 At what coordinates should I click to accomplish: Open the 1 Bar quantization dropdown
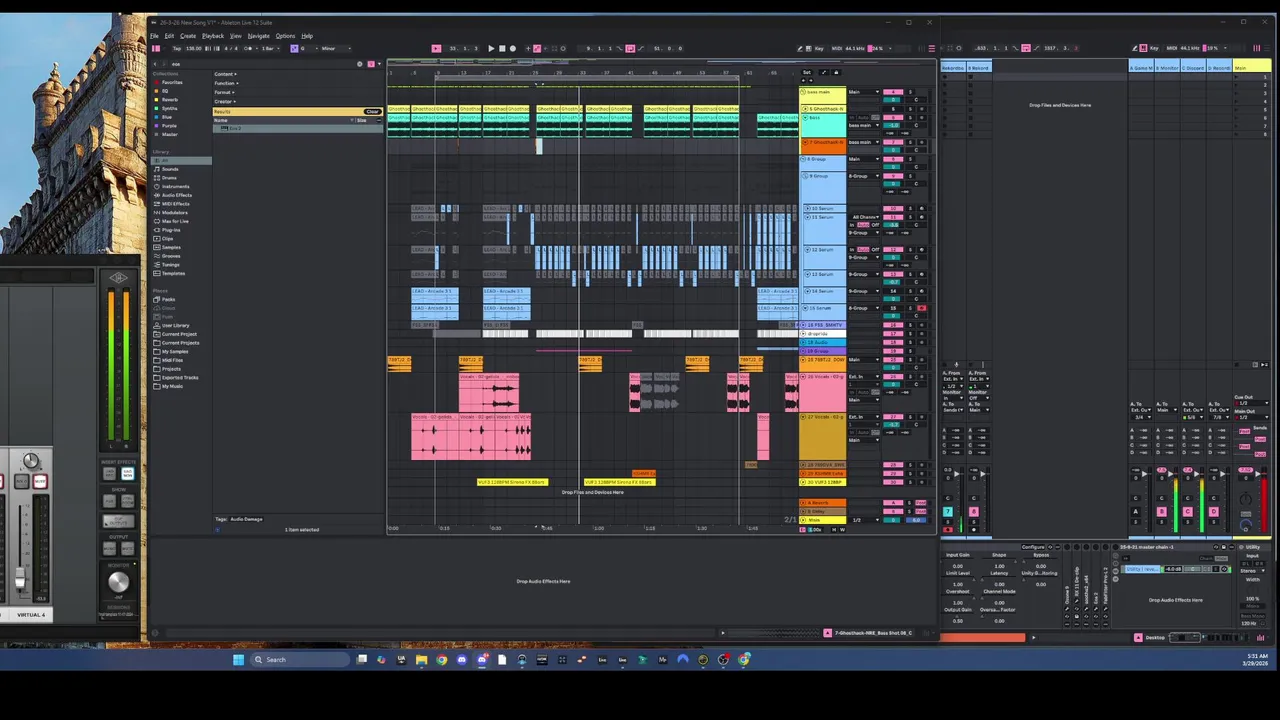coord(270,48)
